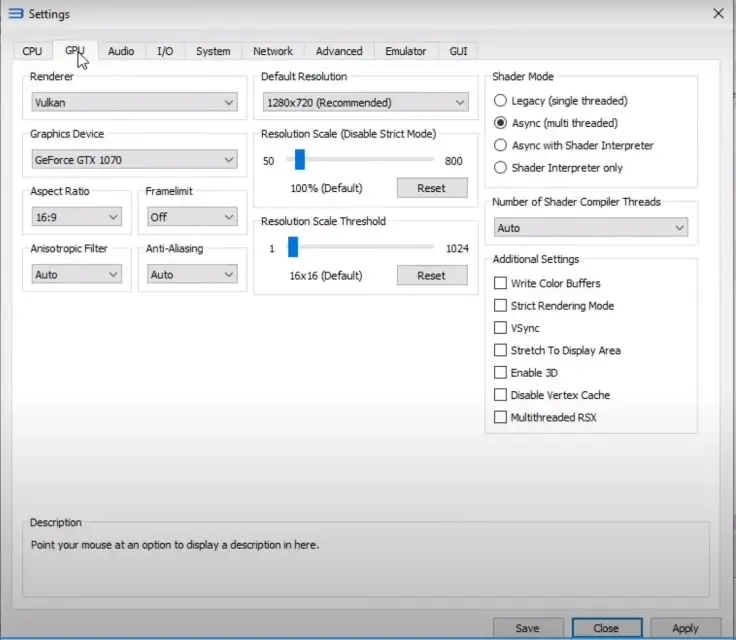Open the Aspect Ratio 16:9 dropdown

pyautogui.click(x=77, y=217)
